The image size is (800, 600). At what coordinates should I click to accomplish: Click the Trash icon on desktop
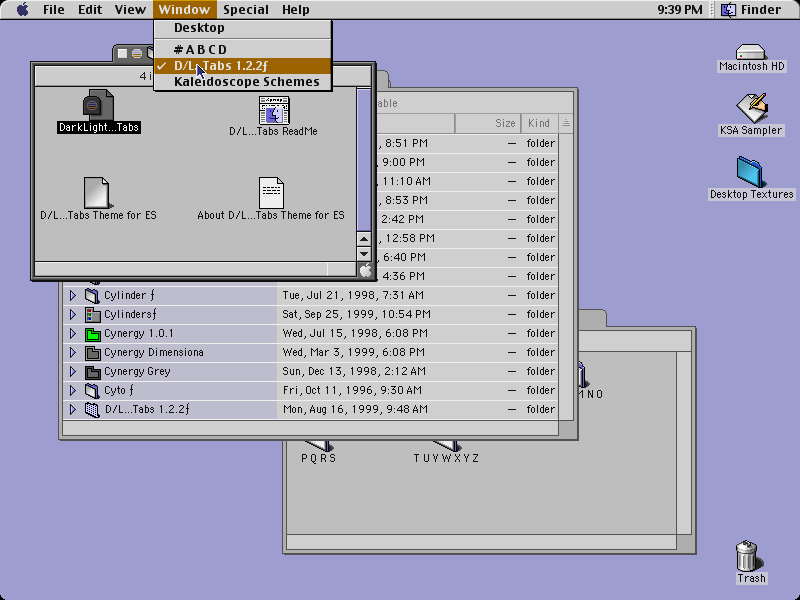click(x=747, y=556)
